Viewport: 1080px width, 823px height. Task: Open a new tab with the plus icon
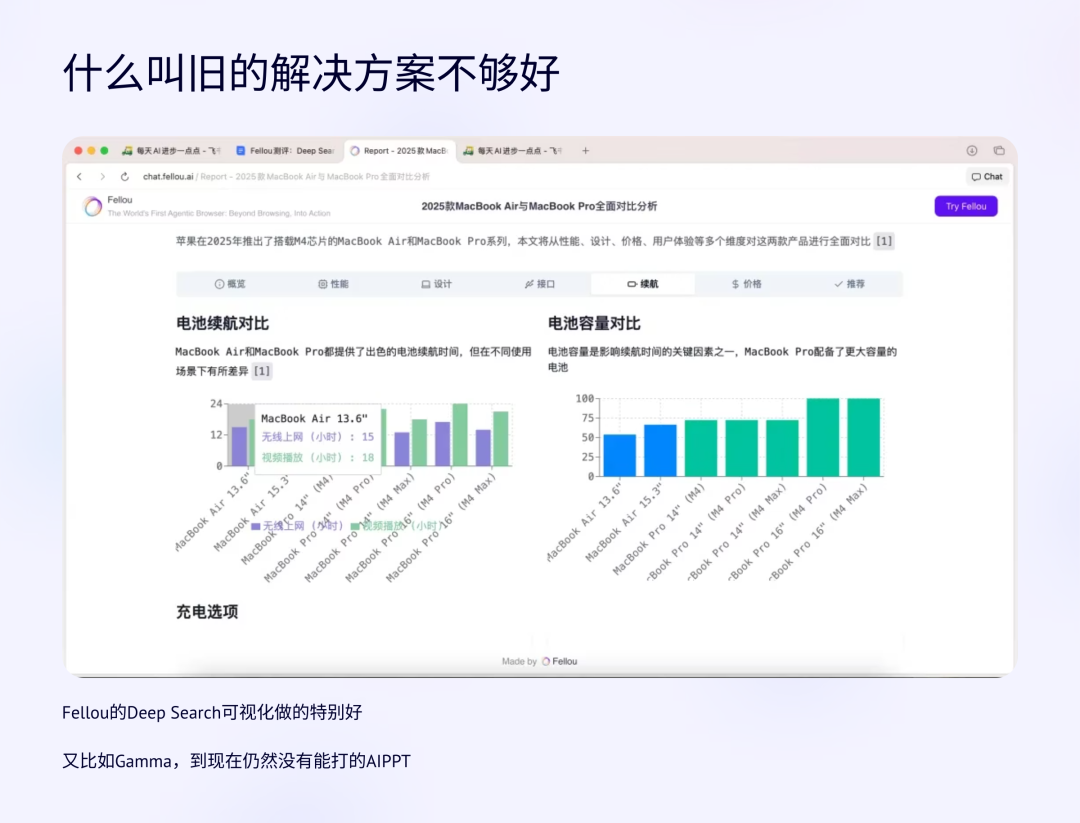click(585, 151)
